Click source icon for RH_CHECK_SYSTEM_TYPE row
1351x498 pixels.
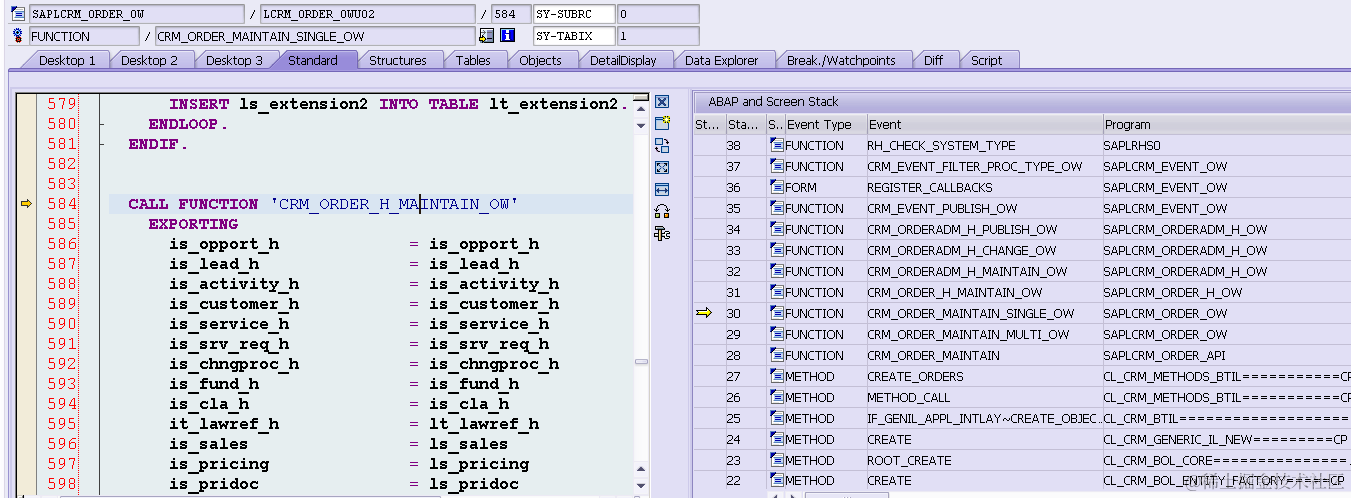click(777, 146)
